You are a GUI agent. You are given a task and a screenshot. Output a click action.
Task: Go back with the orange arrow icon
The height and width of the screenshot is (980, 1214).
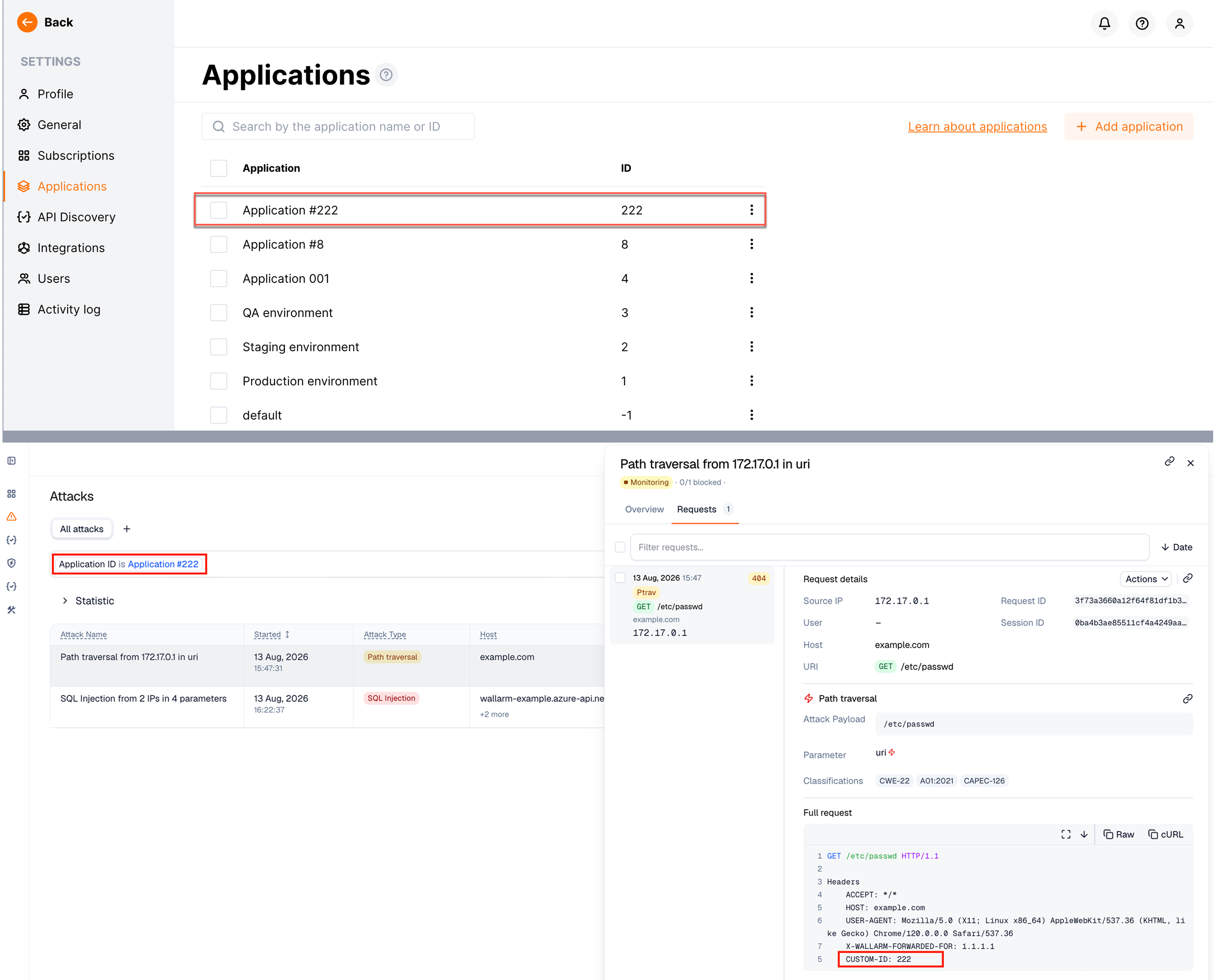(27, 23)
